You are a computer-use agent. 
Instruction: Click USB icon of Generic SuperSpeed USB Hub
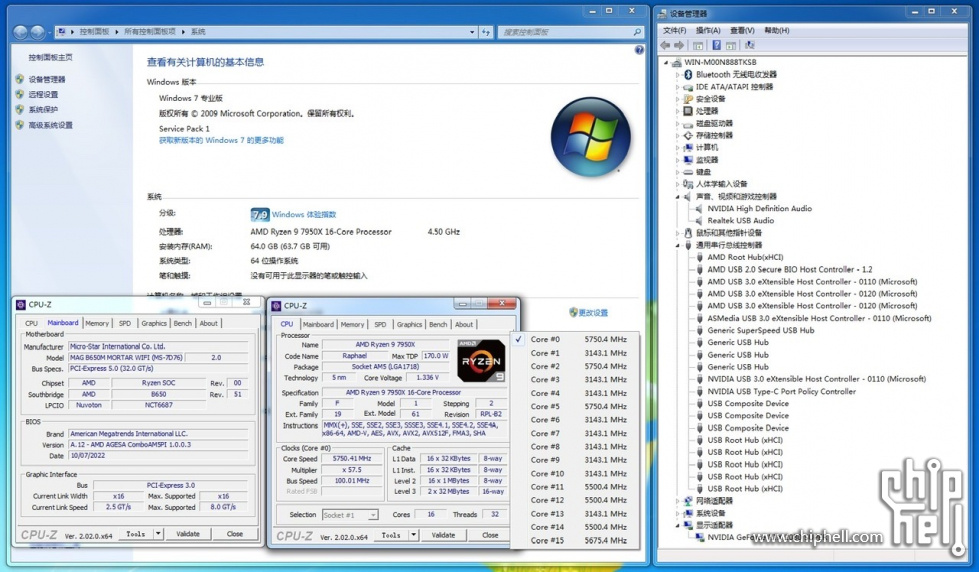(699, 330)
